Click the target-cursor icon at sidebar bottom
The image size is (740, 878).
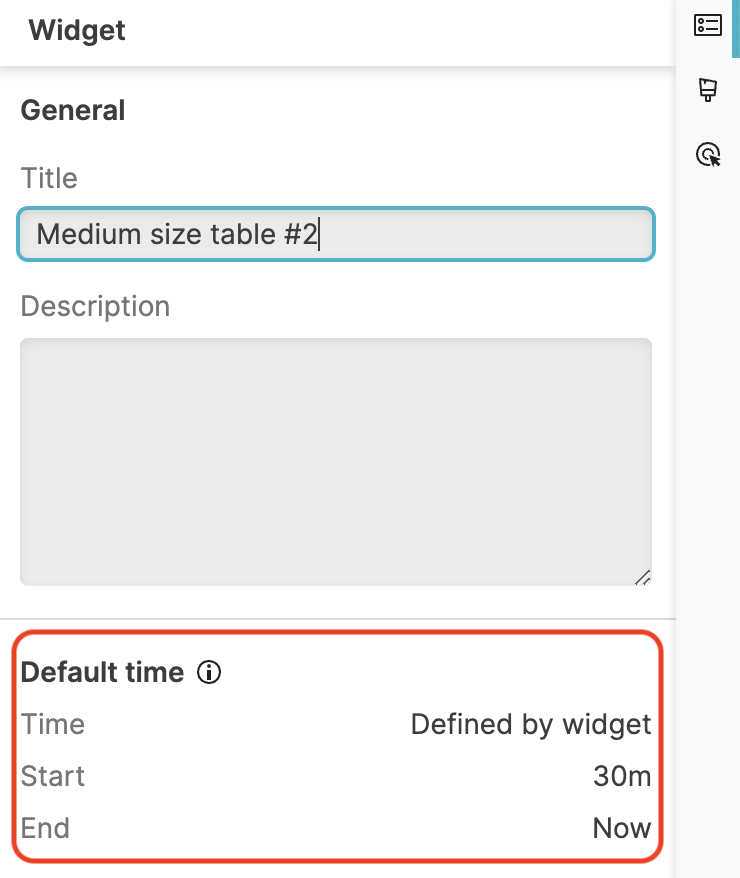(x=707, y=155)
